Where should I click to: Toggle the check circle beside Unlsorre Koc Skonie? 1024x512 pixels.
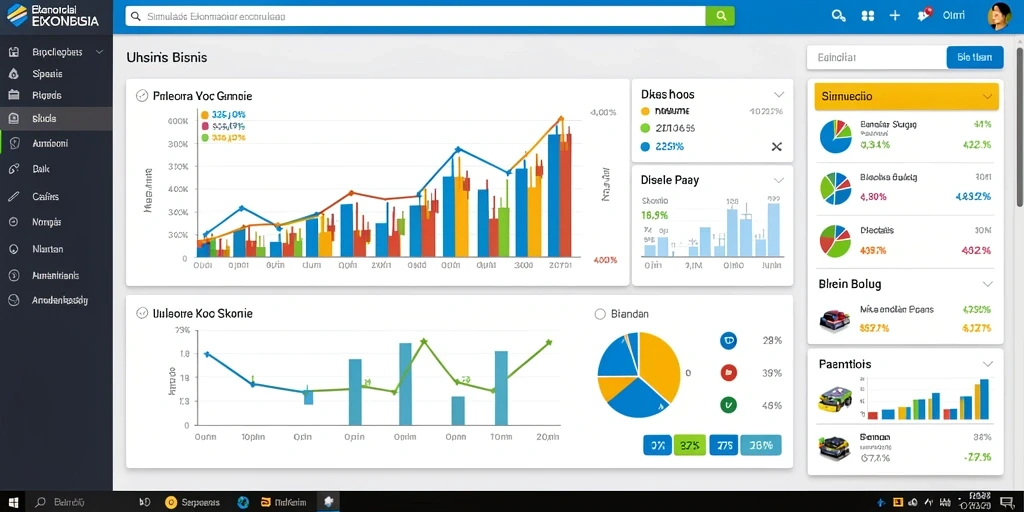(141, 313)
